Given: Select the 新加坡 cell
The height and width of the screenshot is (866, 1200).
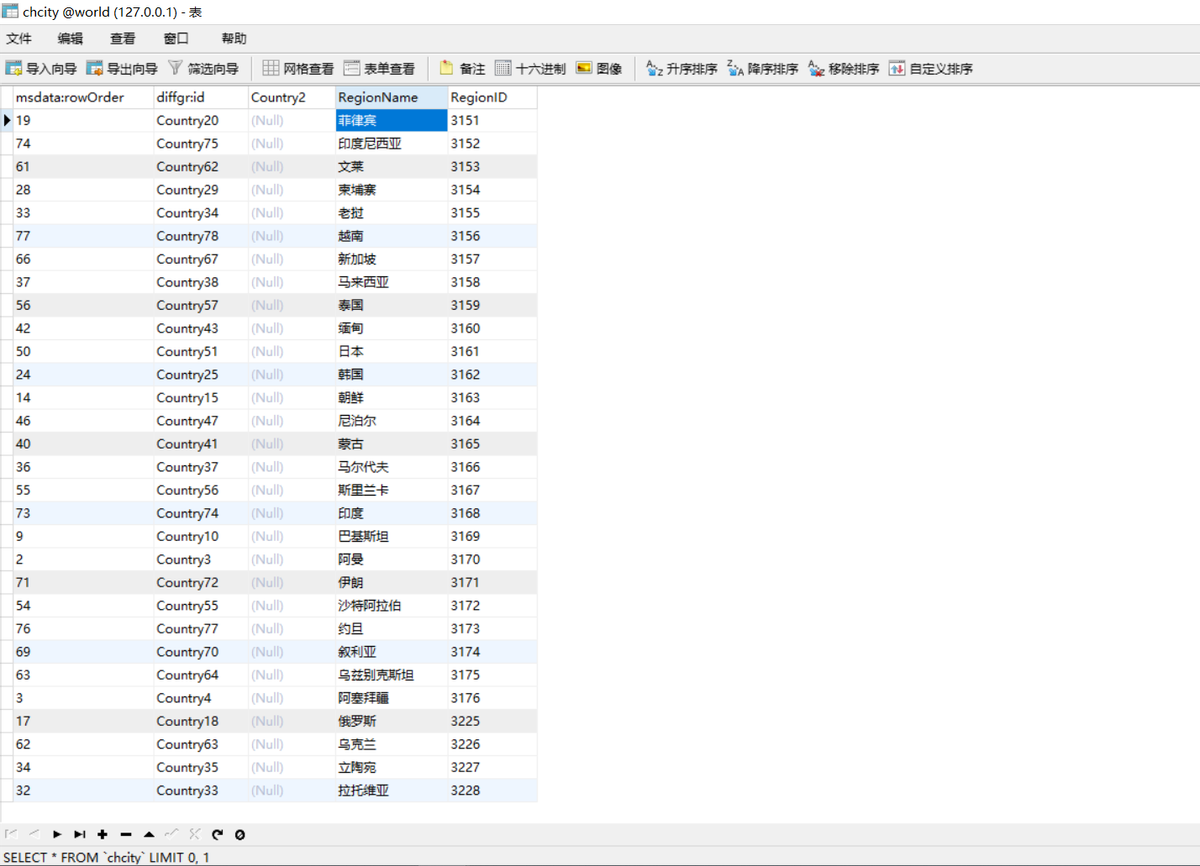Looking at the screenshot, I should 392,259.
